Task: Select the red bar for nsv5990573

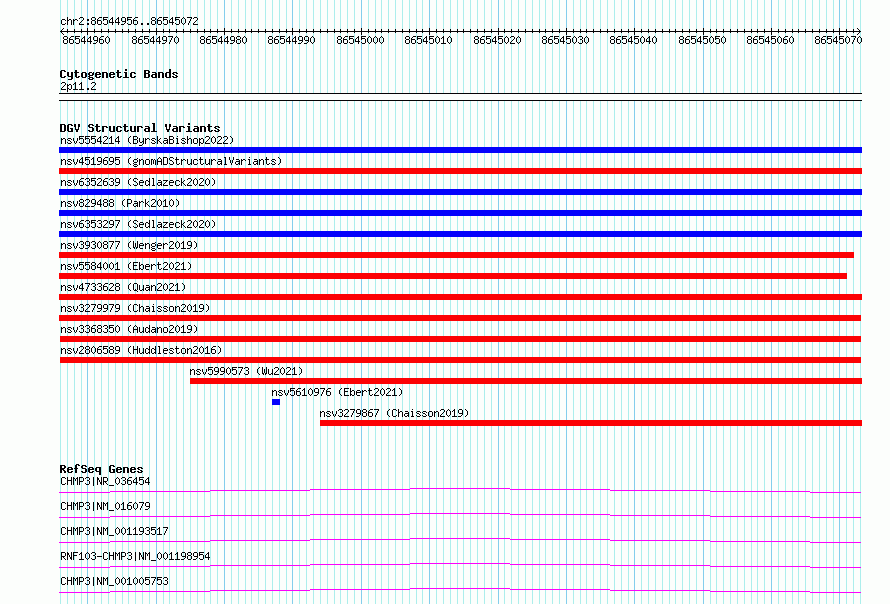Action: (x=526, y=381)
